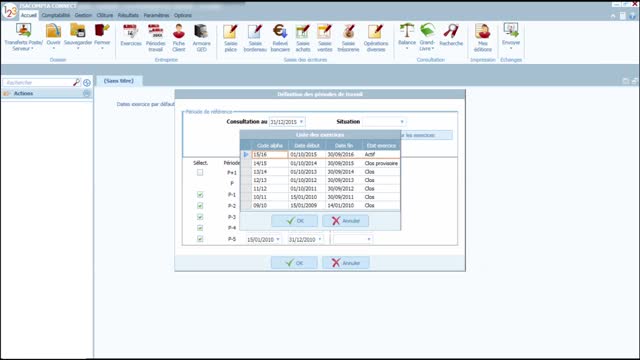Viewport: 640px width, 360px height.
Task: Open the Balance scales icon
Action: [x=407, y=31]
